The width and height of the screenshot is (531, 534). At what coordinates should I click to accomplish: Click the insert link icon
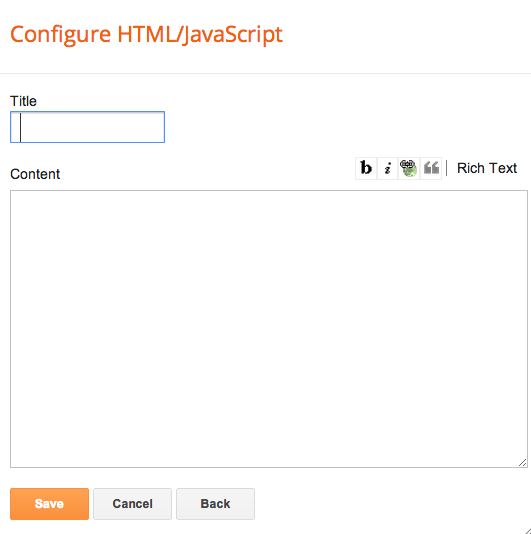409,168
